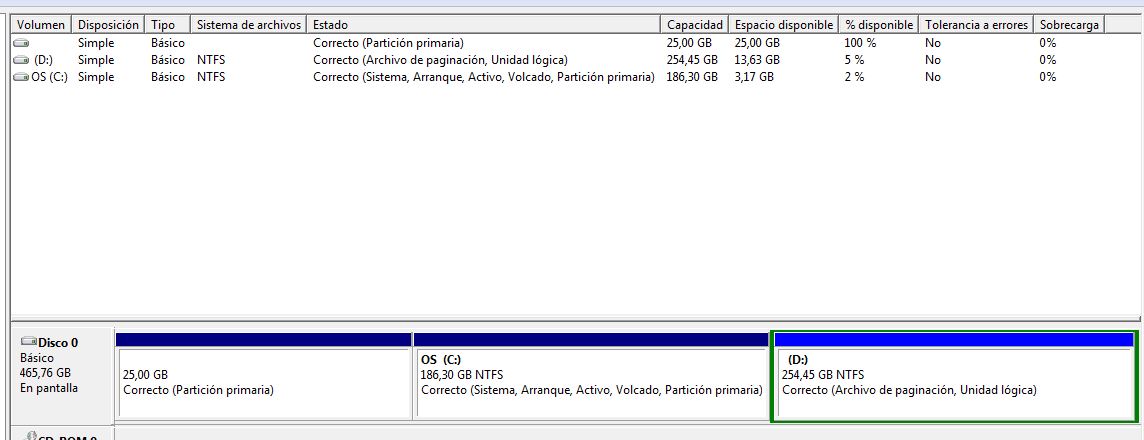Sort by Espacio disponible column header

pyautogui.click(x=782, y=24)
